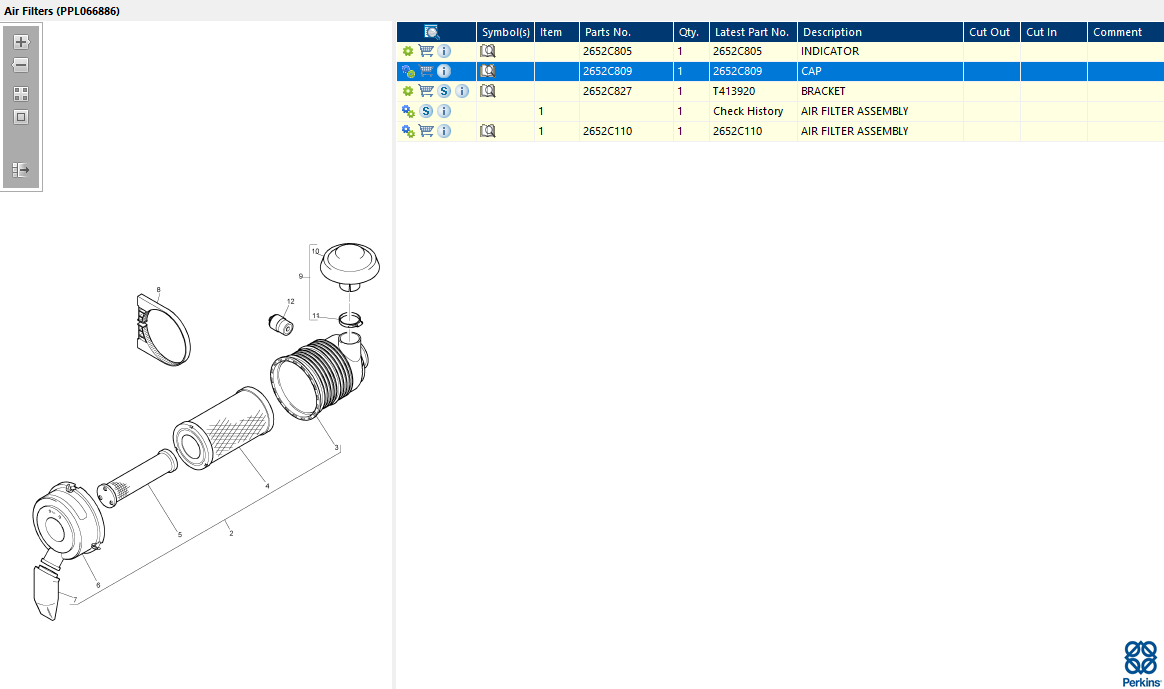Click the export arrow icon in diagram toolbar
Viewport: 1164px width, 689px height.
point(20,170)
